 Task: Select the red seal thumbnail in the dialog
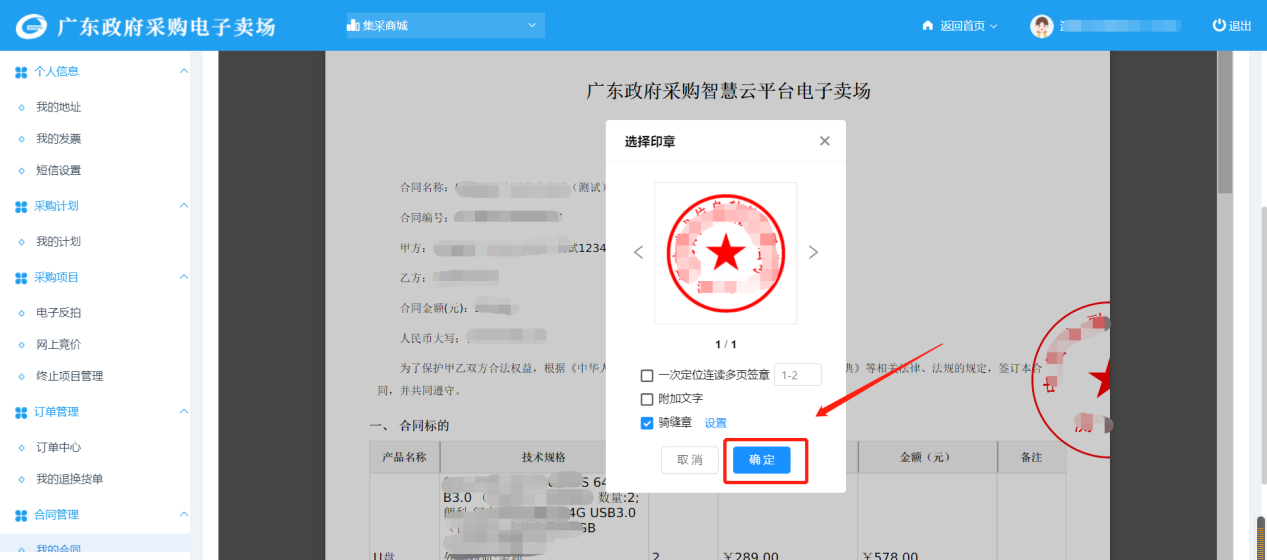coord(726,253)
